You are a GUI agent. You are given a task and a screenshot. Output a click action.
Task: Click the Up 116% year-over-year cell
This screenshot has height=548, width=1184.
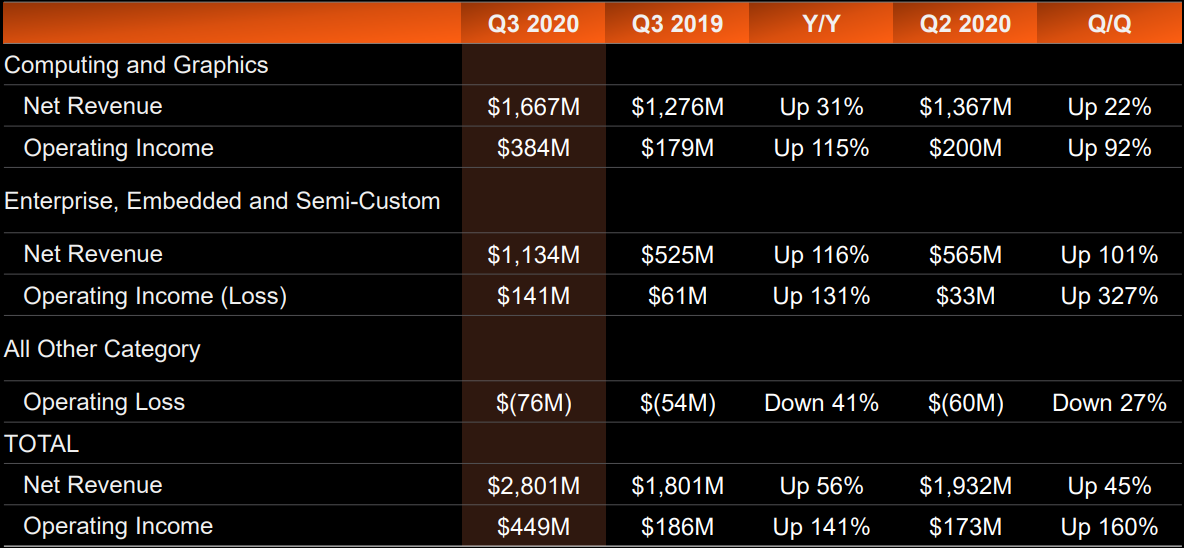821,255
